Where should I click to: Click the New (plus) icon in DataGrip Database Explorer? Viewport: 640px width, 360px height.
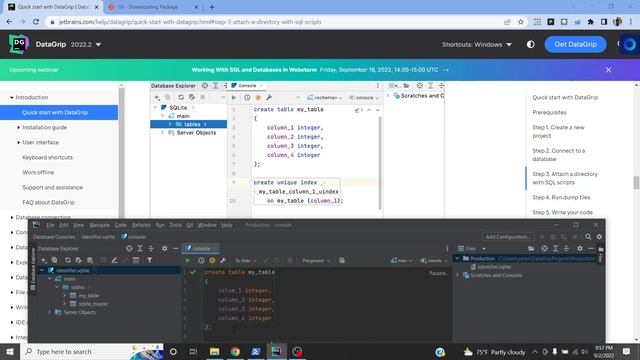click(44, 260)
